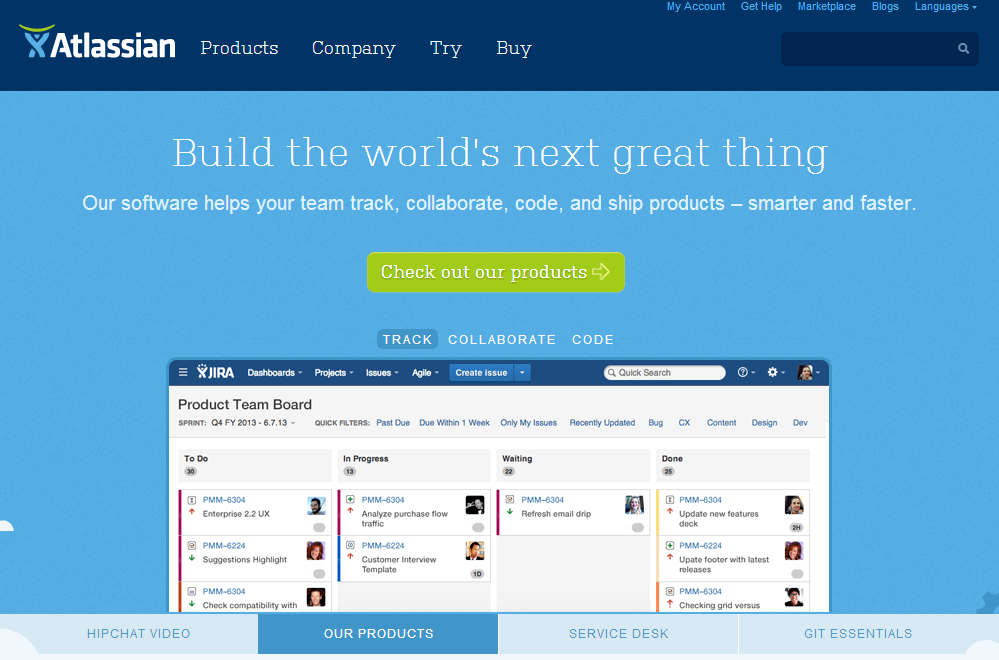
Task: Select the HIPCHAT VIDEO bottom tab
Action: click(138, 633)
